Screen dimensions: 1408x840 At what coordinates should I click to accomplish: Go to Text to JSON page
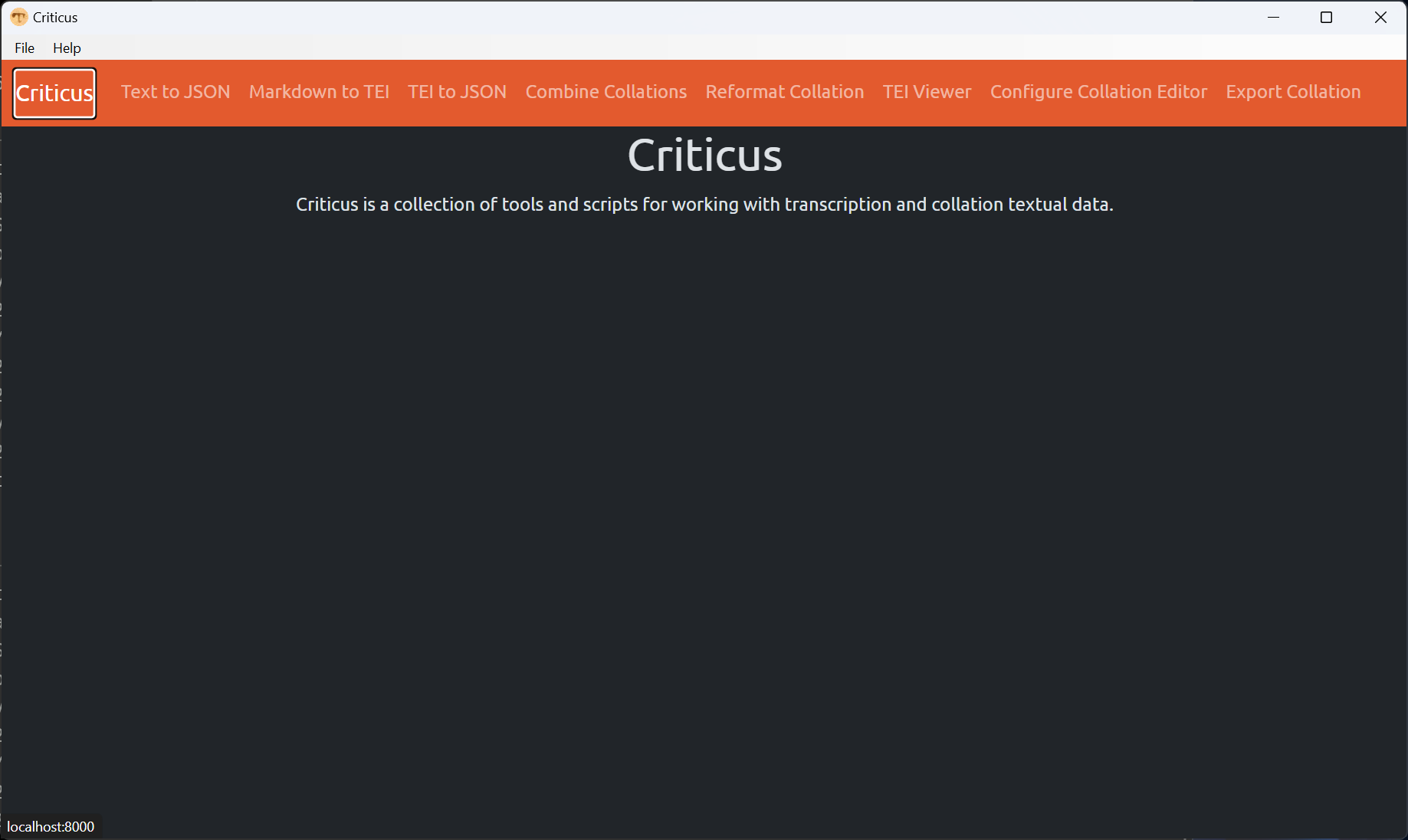[x=176, y=92]
